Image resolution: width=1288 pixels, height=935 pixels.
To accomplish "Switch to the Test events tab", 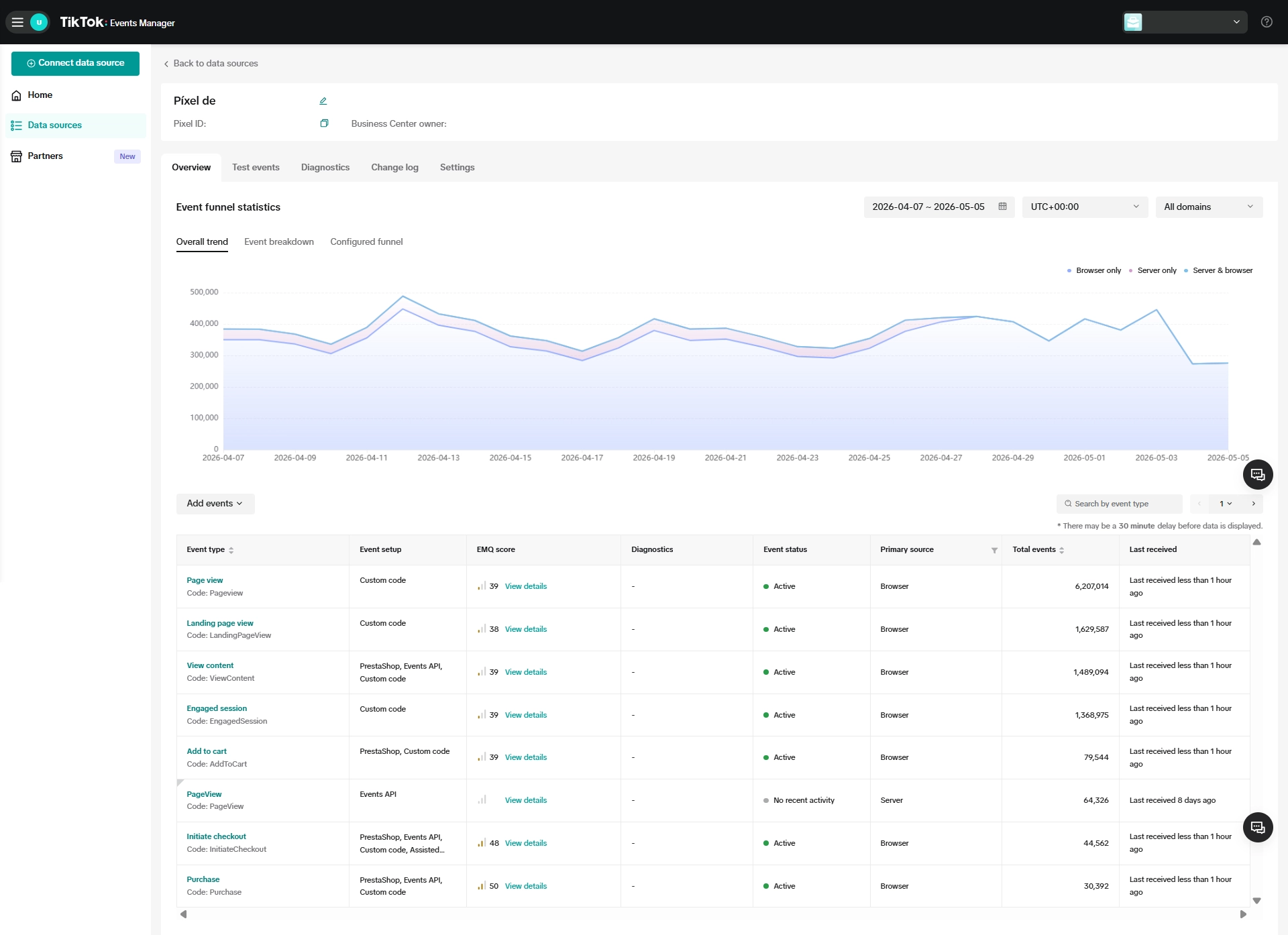I will (x=256, y=168).
